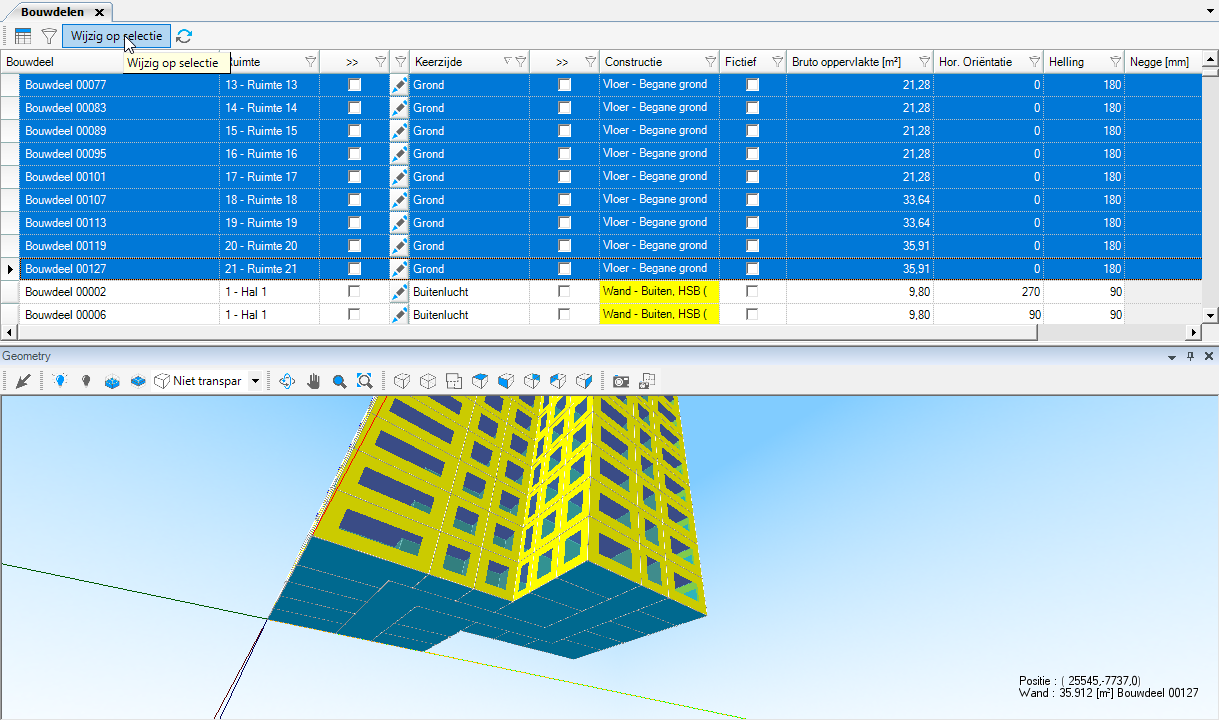Click the table layout icon in Bouwdelen toolbar
The width and height of the screenshot is (1219, 720).
tap(23, 36)
